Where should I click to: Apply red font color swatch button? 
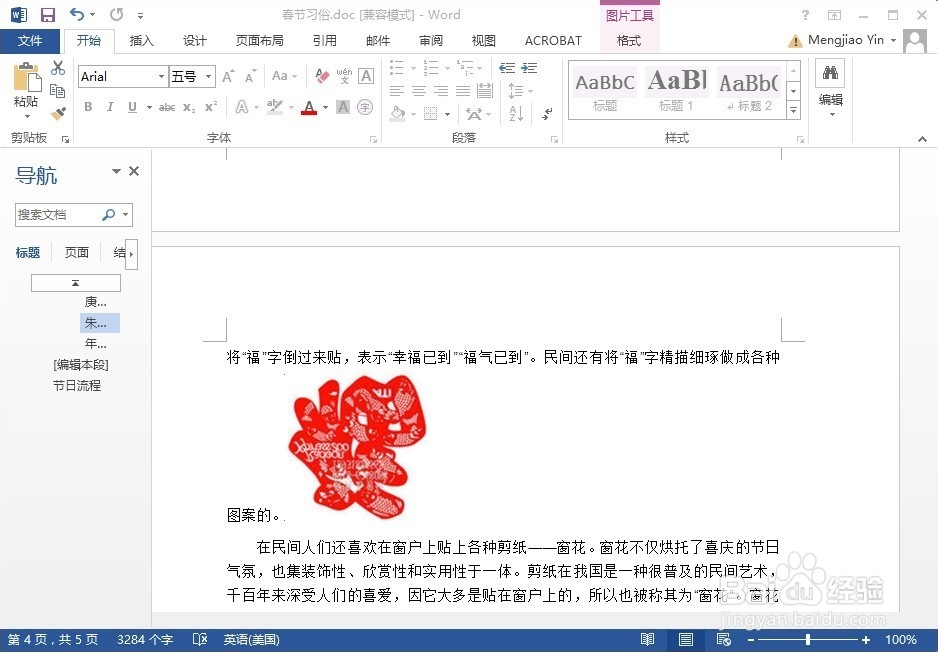tap(309, 107)
